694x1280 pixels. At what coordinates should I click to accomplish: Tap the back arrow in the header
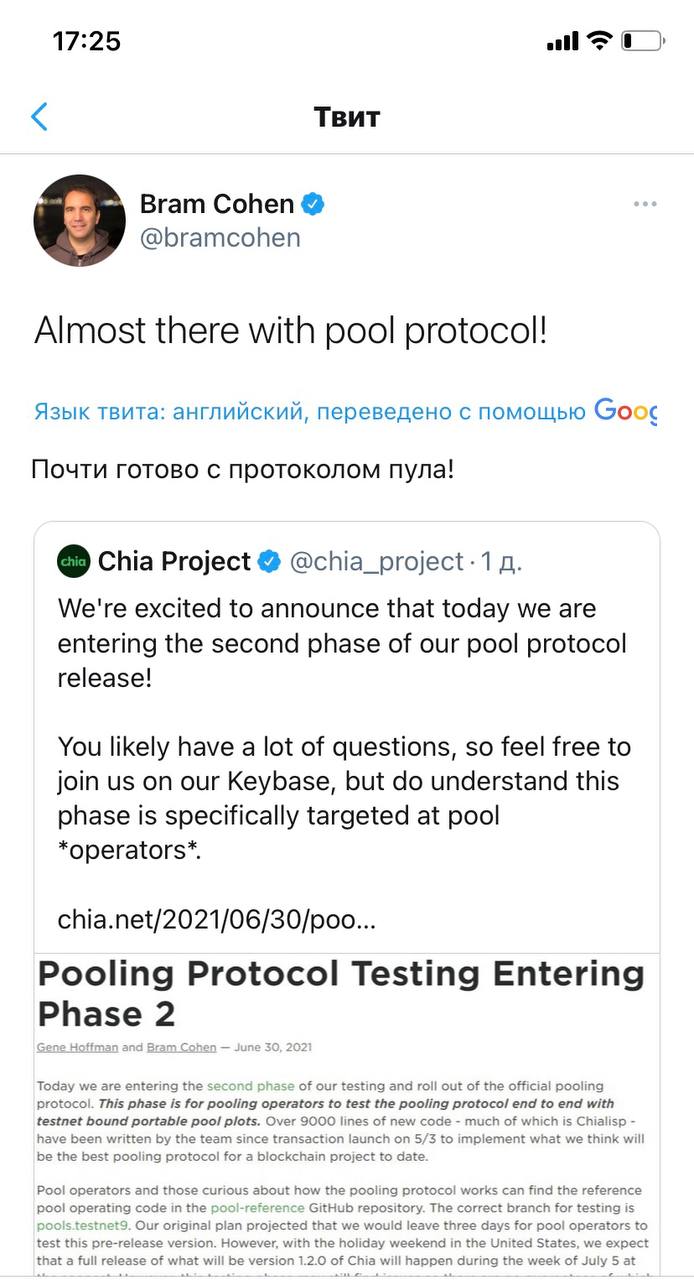pyautogui.click(x=39, y=117)
